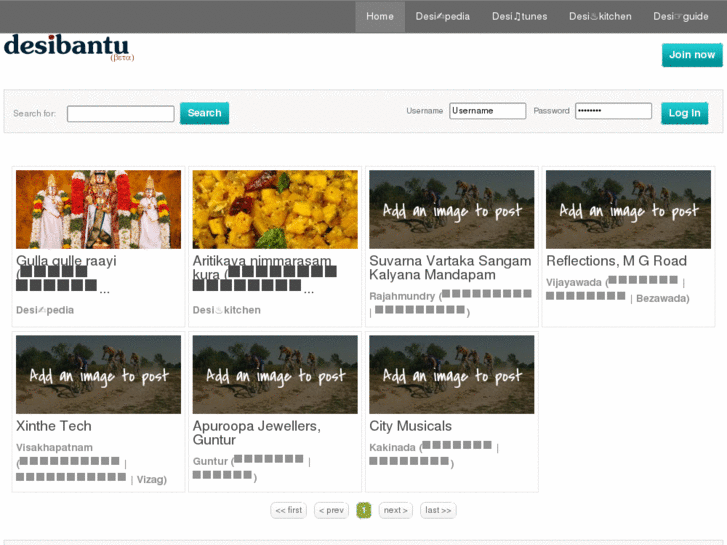Open Desi kitchen navigation item
This screenshot has height=545, width=727.
click(600, 16)
